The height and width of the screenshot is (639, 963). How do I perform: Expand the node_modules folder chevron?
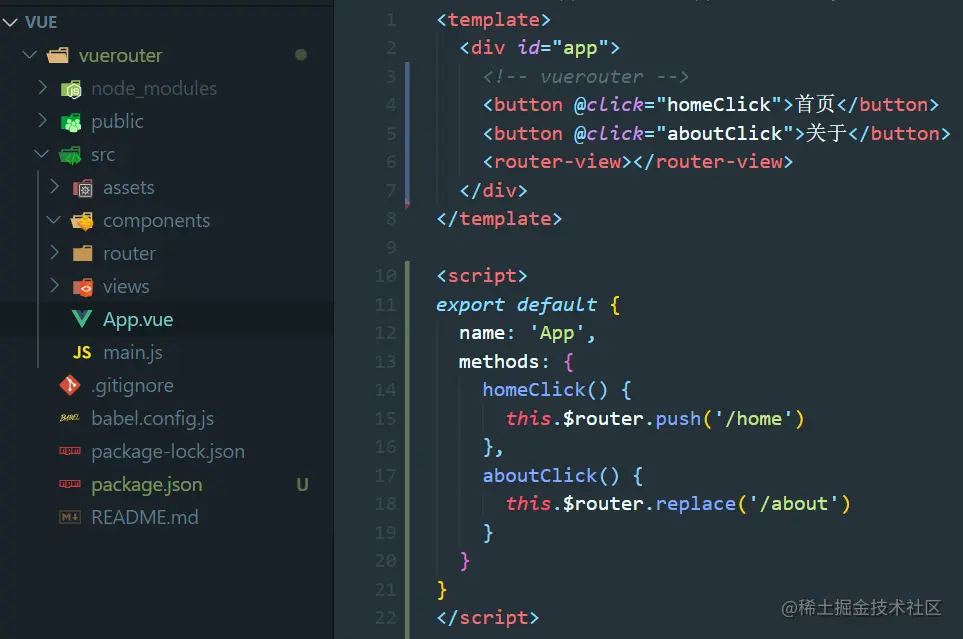click(42, 87)
